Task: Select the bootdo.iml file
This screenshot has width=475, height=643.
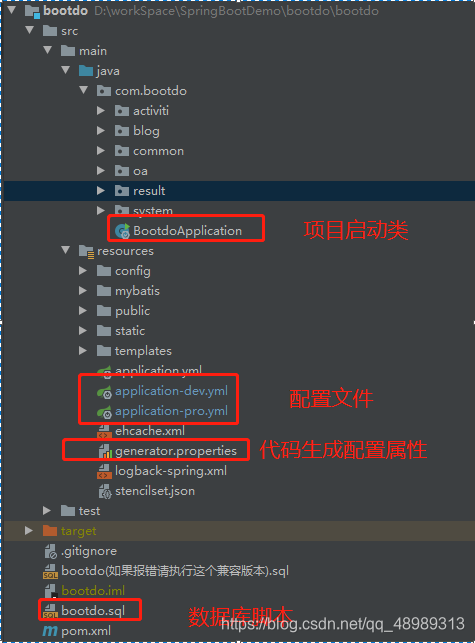Action: 93,591
